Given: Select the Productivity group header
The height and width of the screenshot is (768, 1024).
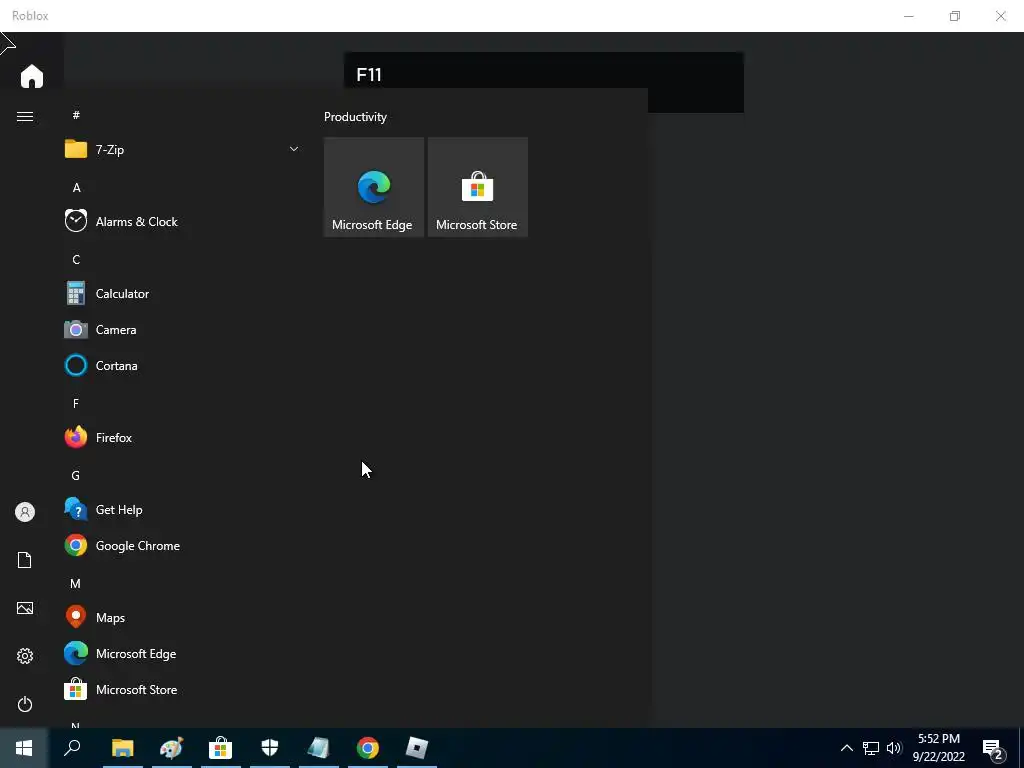Looking at the screenshot, I should coord(355,117).
